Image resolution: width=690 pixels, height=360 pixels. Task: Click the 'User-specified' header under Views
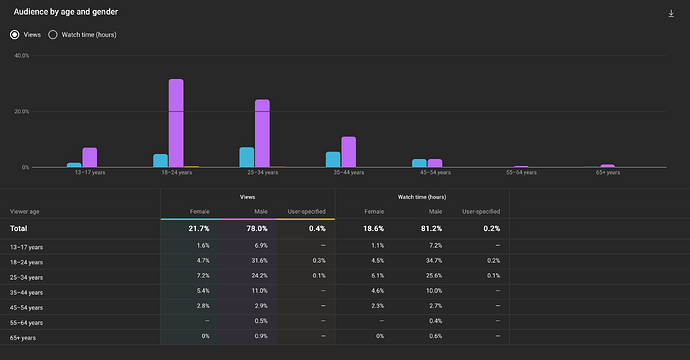307,212
